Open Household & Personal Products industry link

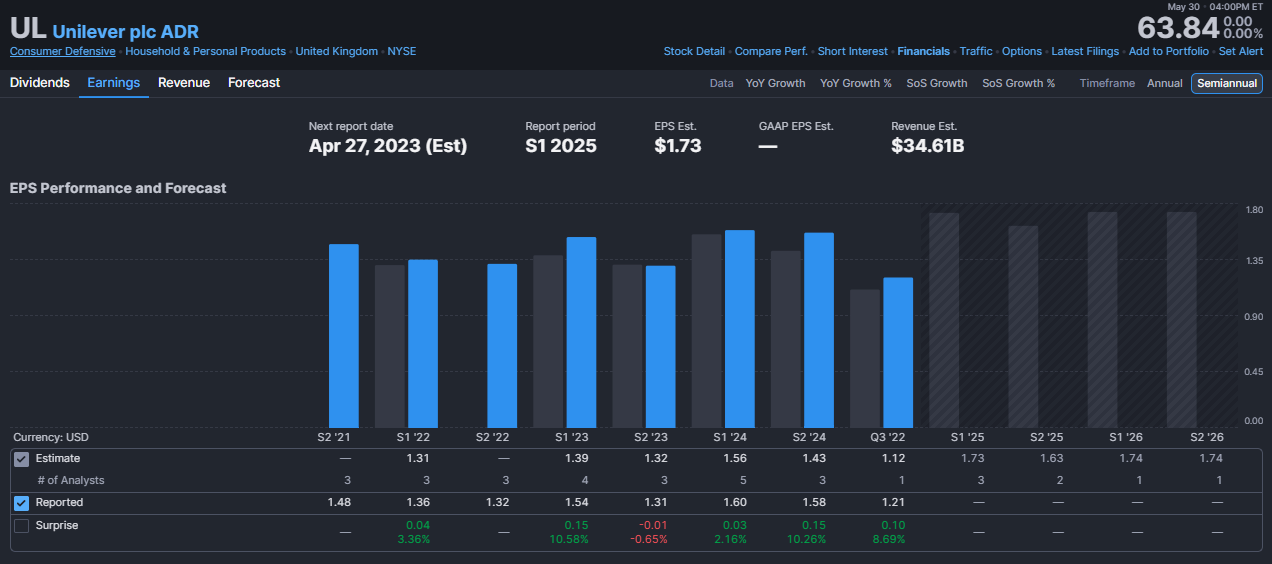(205, 51)
